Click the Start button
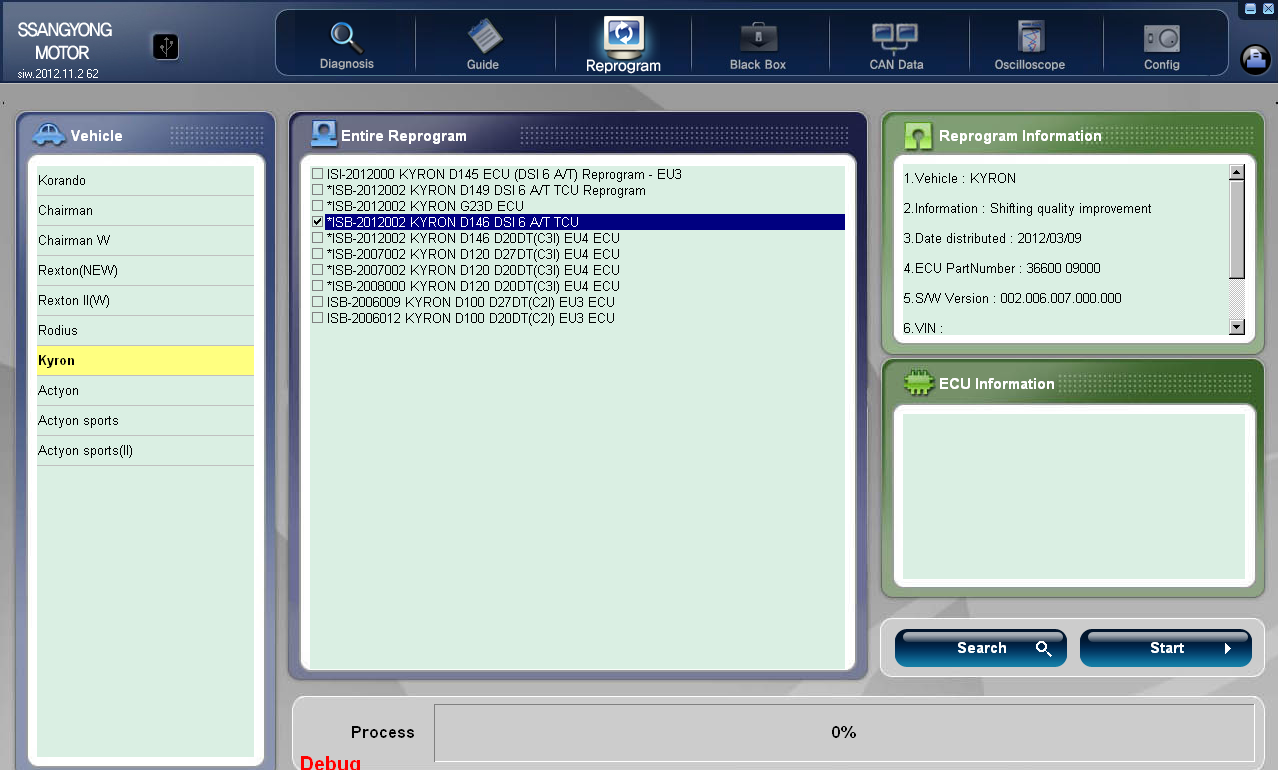This screenshot has width=1278, height=770. coord(1166,648)
